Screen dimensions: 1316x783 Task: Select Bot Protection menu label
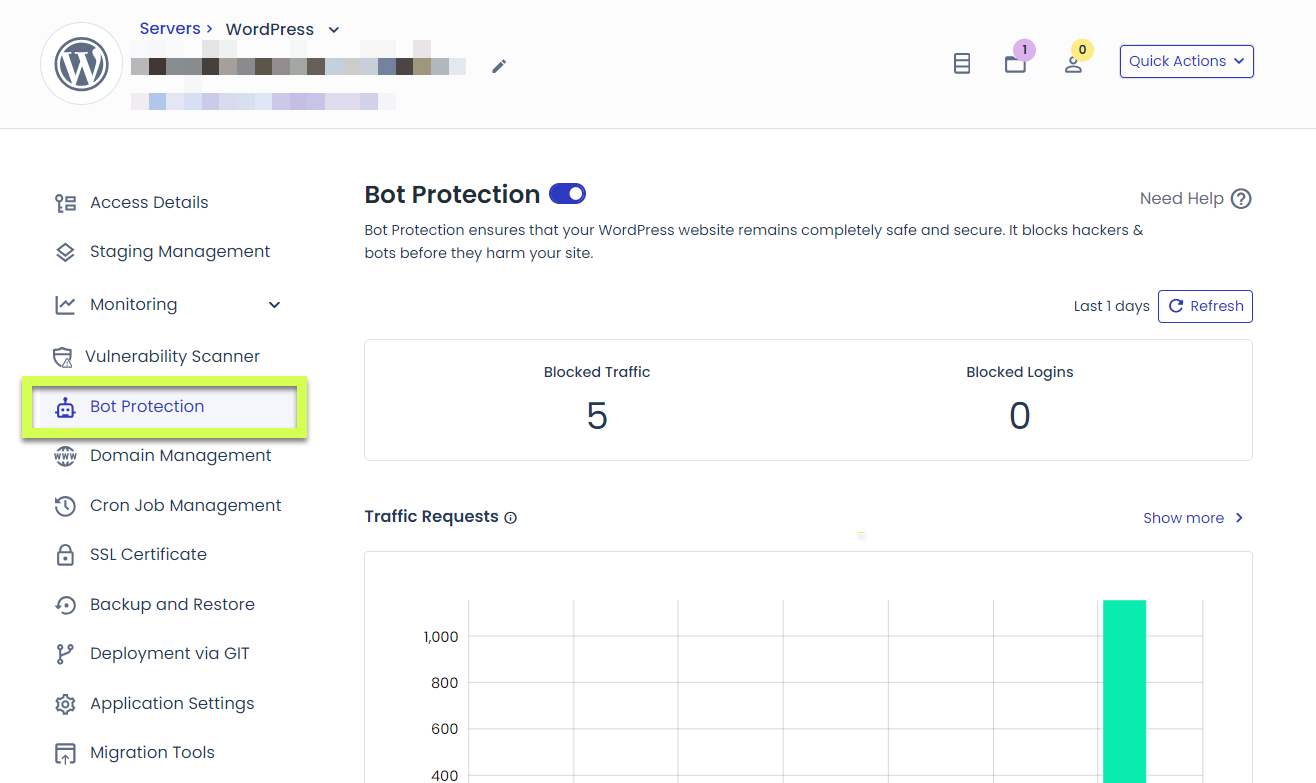tap(147, 407)
